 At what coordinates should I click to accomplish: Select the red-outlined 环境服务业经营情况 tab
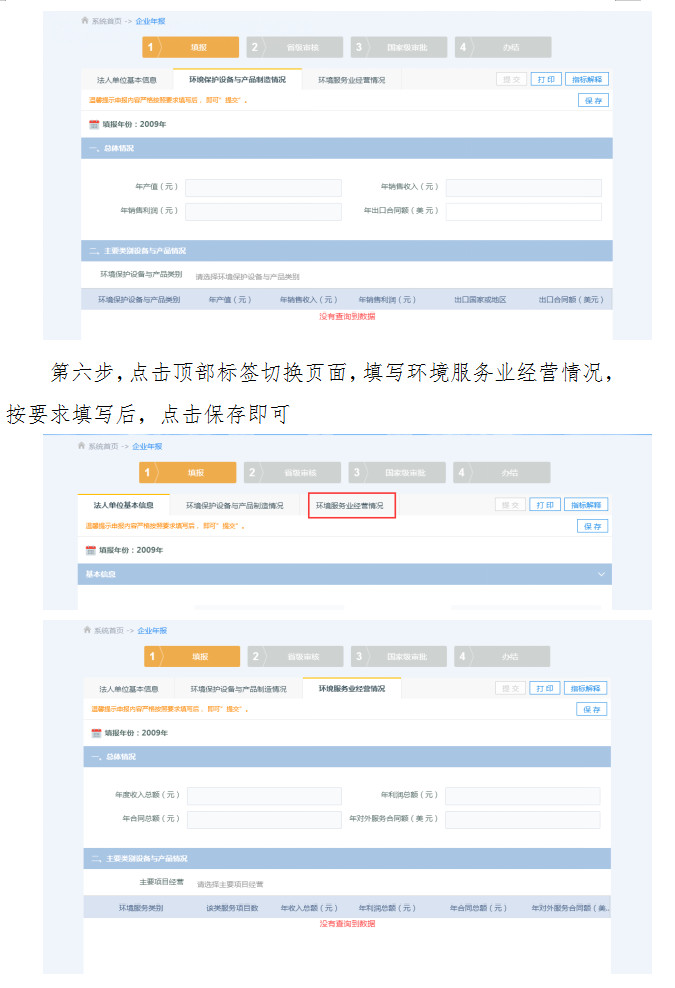click(x=351, y=506)
